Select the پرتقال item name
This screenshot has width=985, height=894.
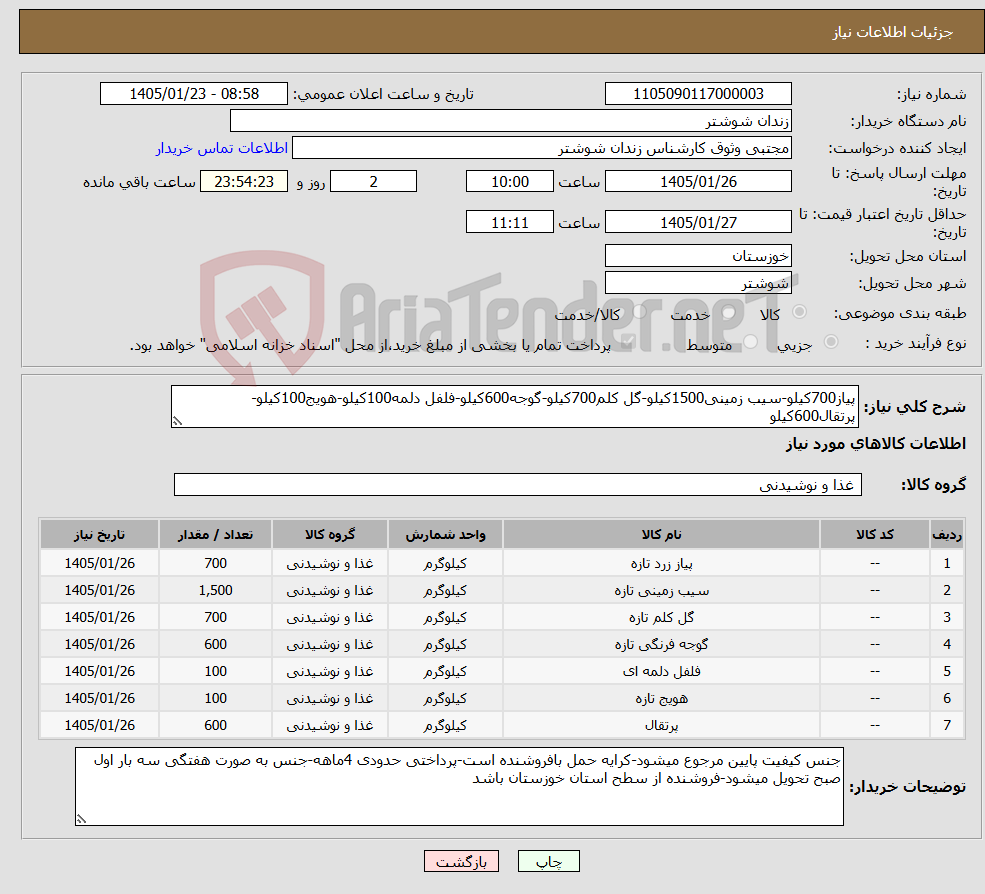point(661,726)
